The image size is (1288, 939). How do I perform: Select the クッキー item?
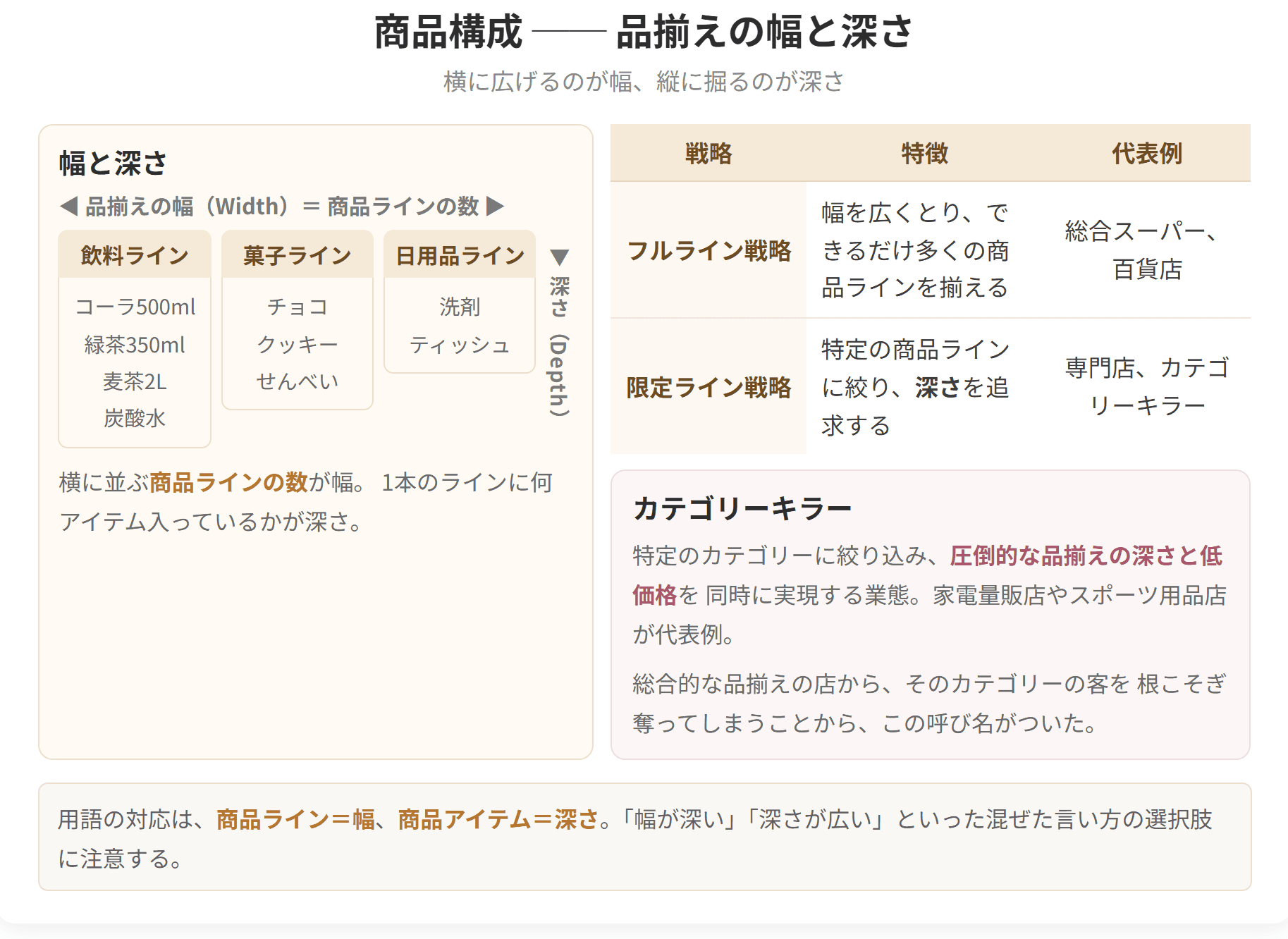coord(298,345)
